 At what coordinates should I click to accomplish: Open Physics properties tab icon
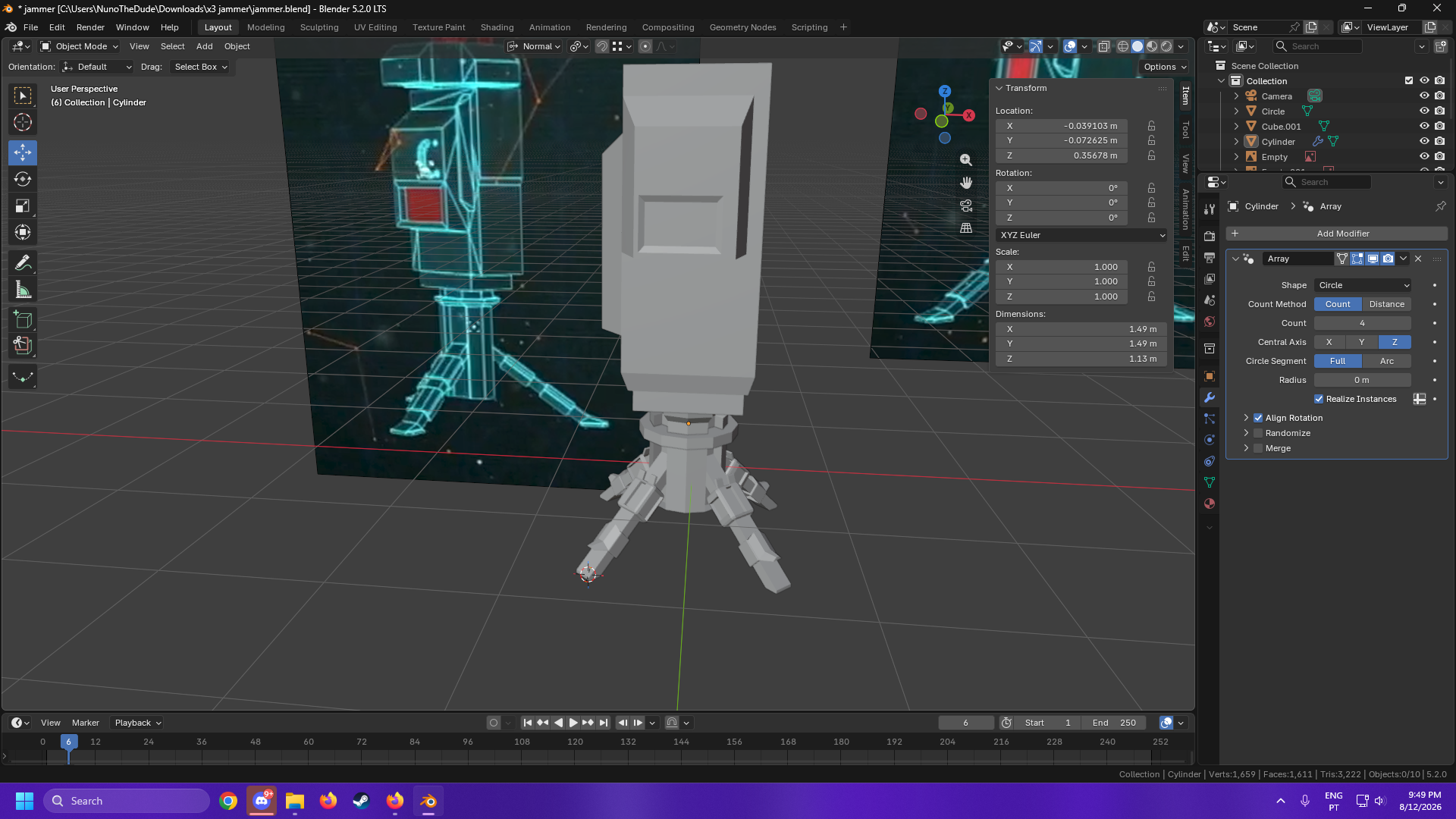click(1210, 440)
